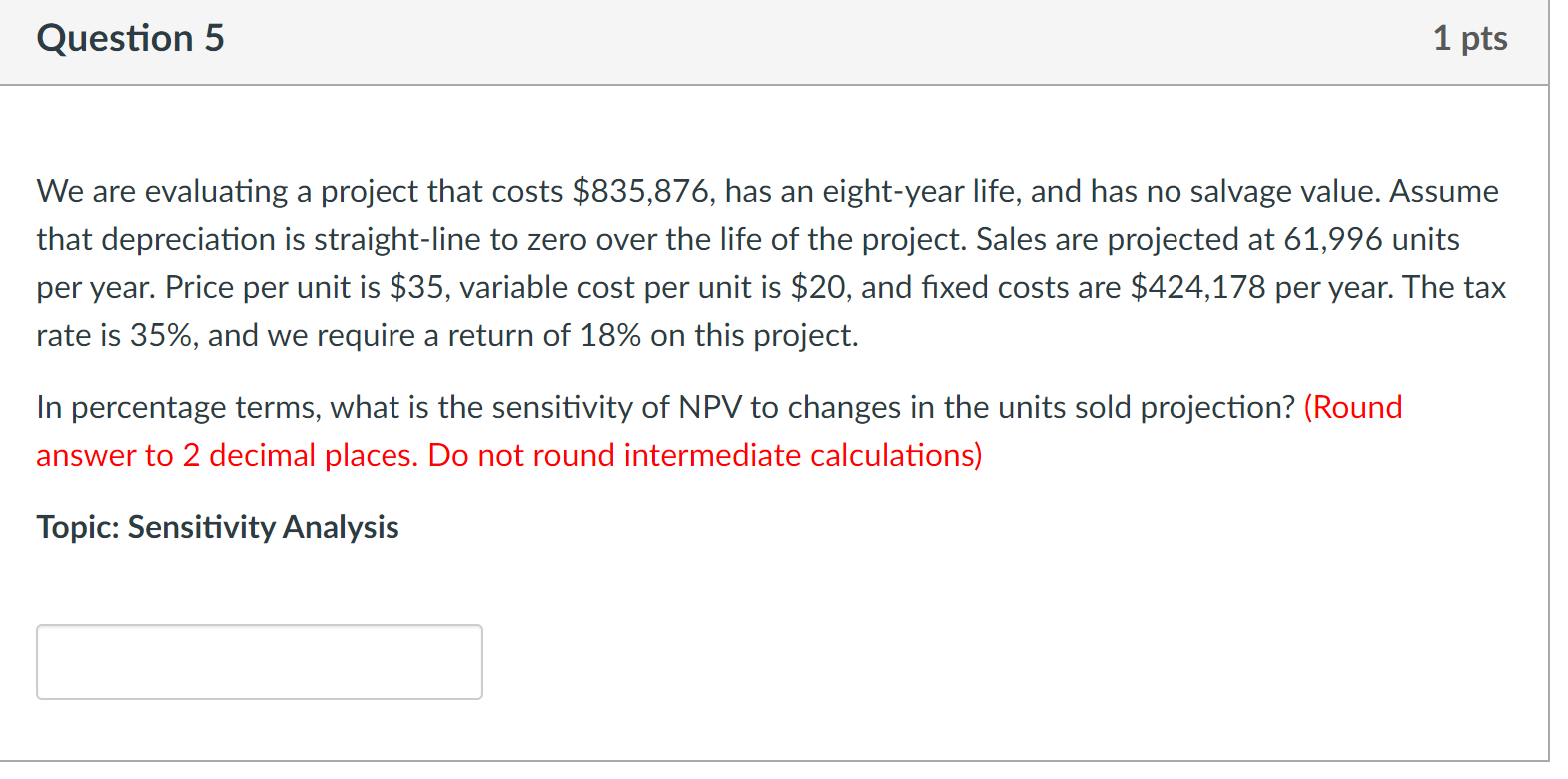Image resolution: width=1568 pixels, height=779 pixels.
Task: Select the Topic: Sensitivity Analysis label
Action: pos(216,527)
